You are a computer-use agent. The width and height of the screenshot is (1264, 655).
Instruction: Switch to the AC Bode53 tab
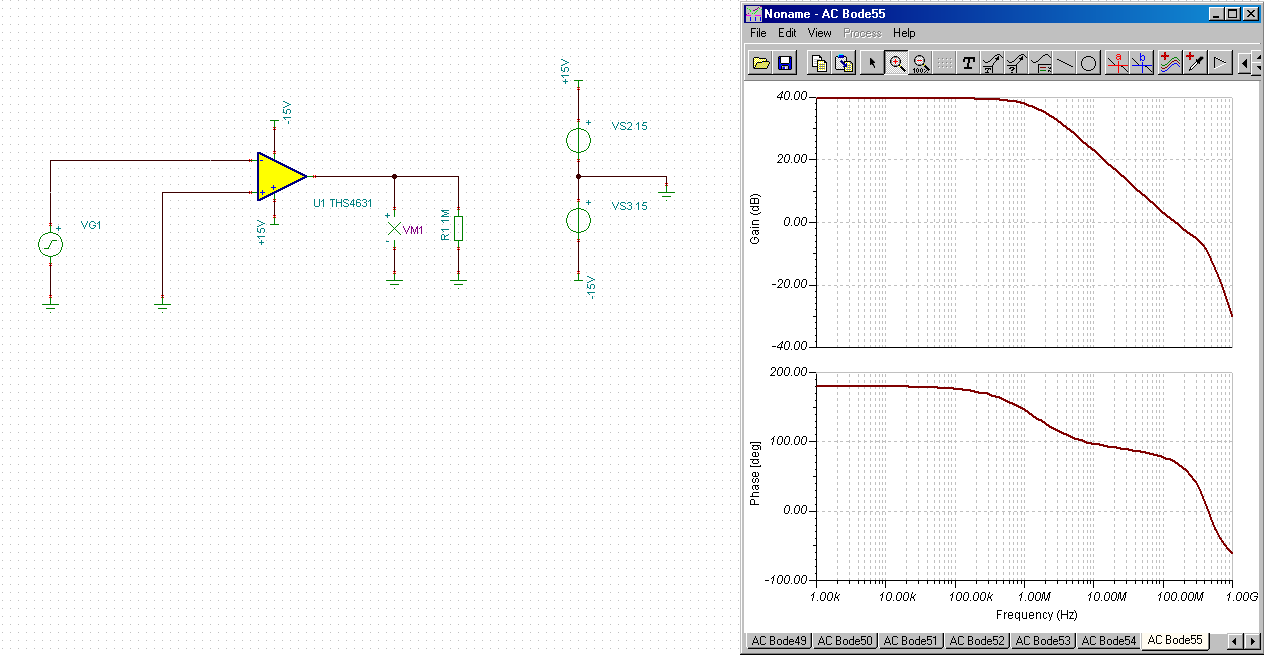[x=1043, y=640]
